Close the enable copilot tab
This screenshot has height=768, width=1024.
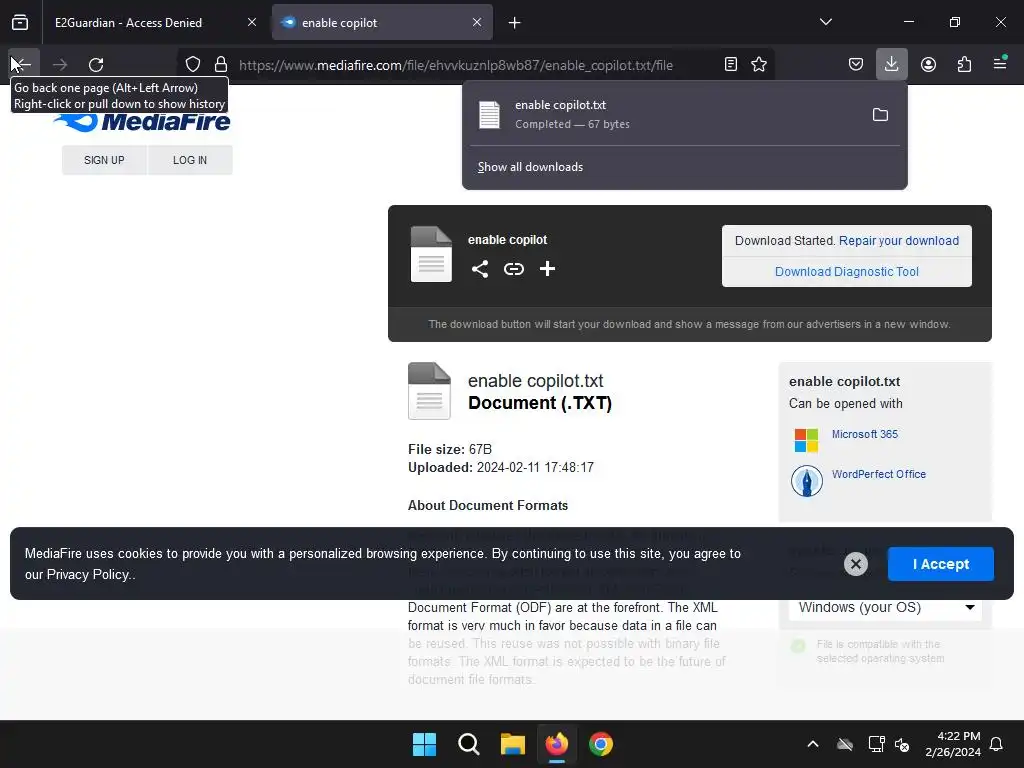[x=477, y=22]
